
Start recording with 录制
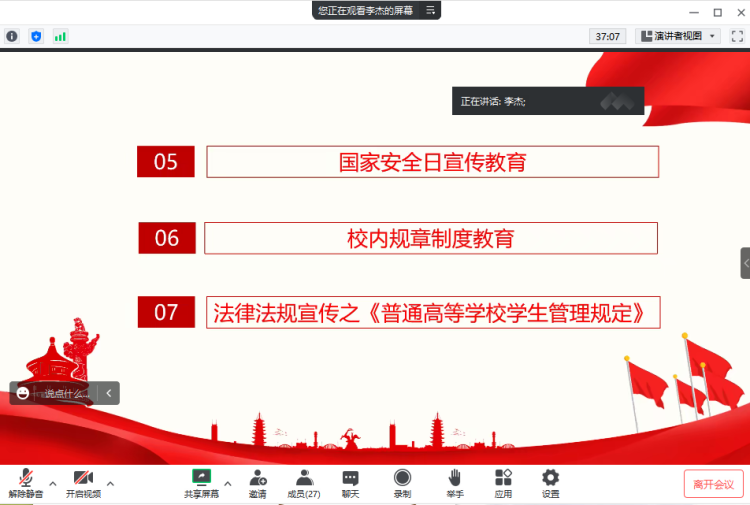402,483
